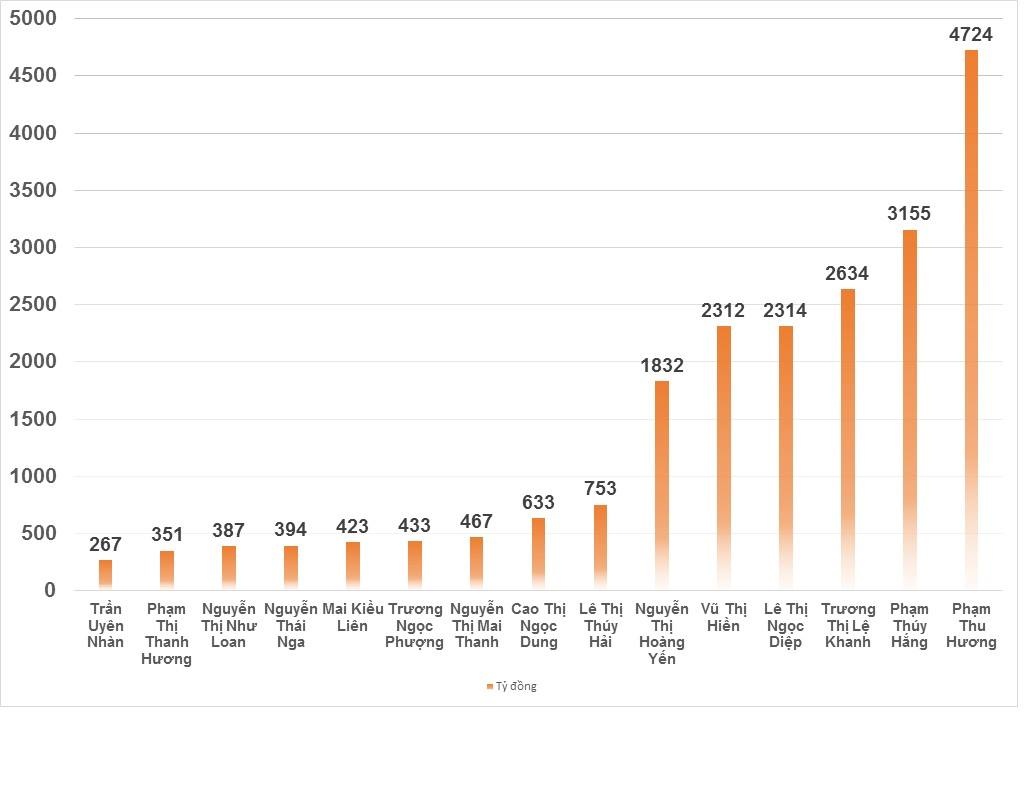
Task: Click the 2500 vertical axis tick label
Action: [x=35, y=305]
